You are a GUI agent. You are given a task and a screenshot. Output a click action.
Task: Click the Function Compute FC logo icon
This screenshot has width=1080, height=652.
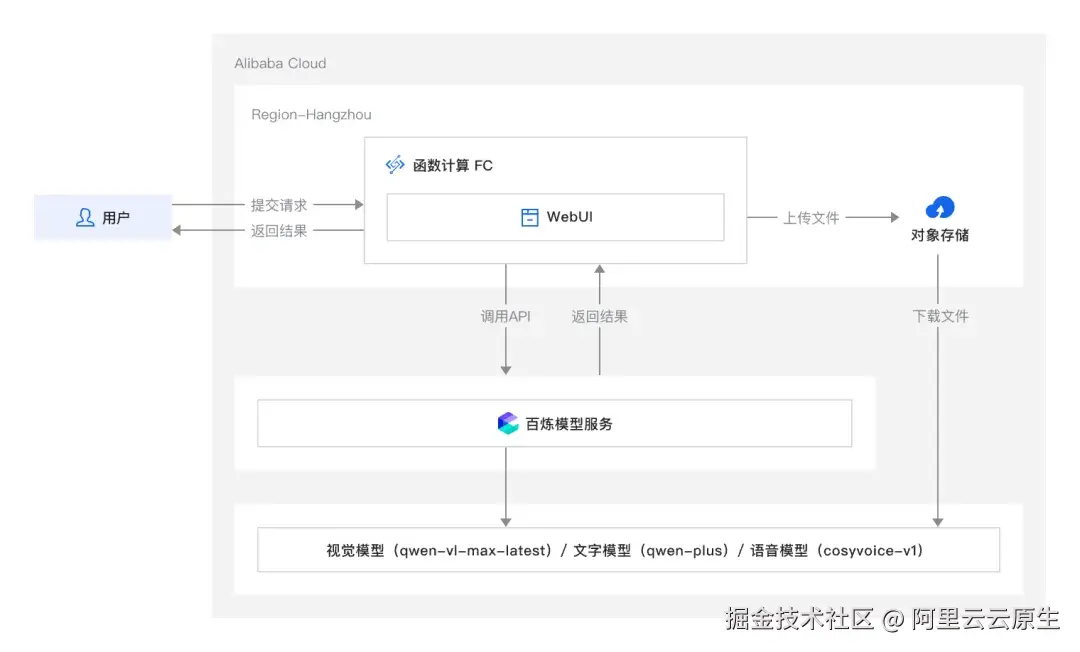(x=395, y=165)
